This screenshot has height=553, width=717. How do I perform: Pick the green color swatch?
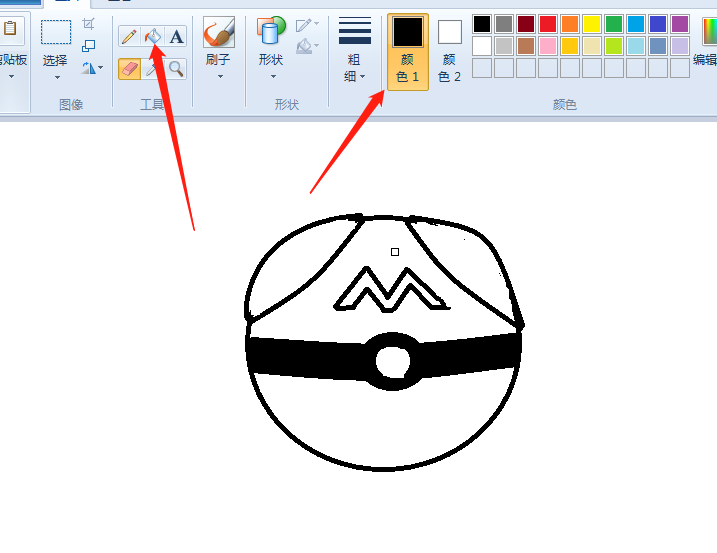(614, 24)
